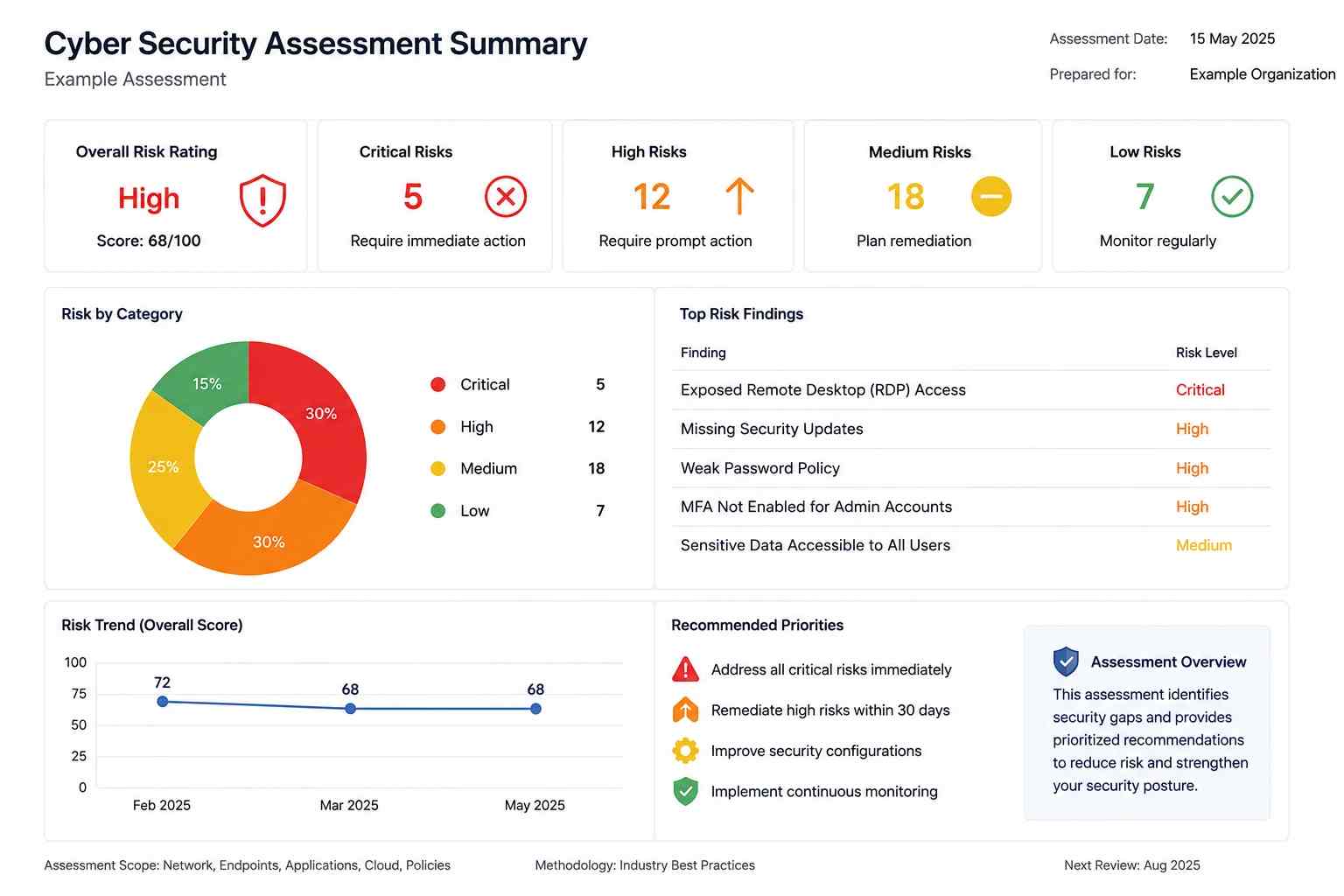Click Medium risk level in findings table
This screenshot has height=896, width=1344.
(x=1203, y=545)
